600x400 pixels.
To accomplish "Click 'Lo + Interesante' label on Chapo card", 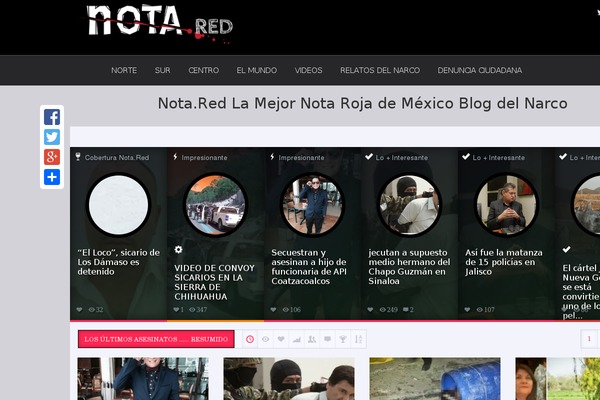I will click(x=402, y=158).
